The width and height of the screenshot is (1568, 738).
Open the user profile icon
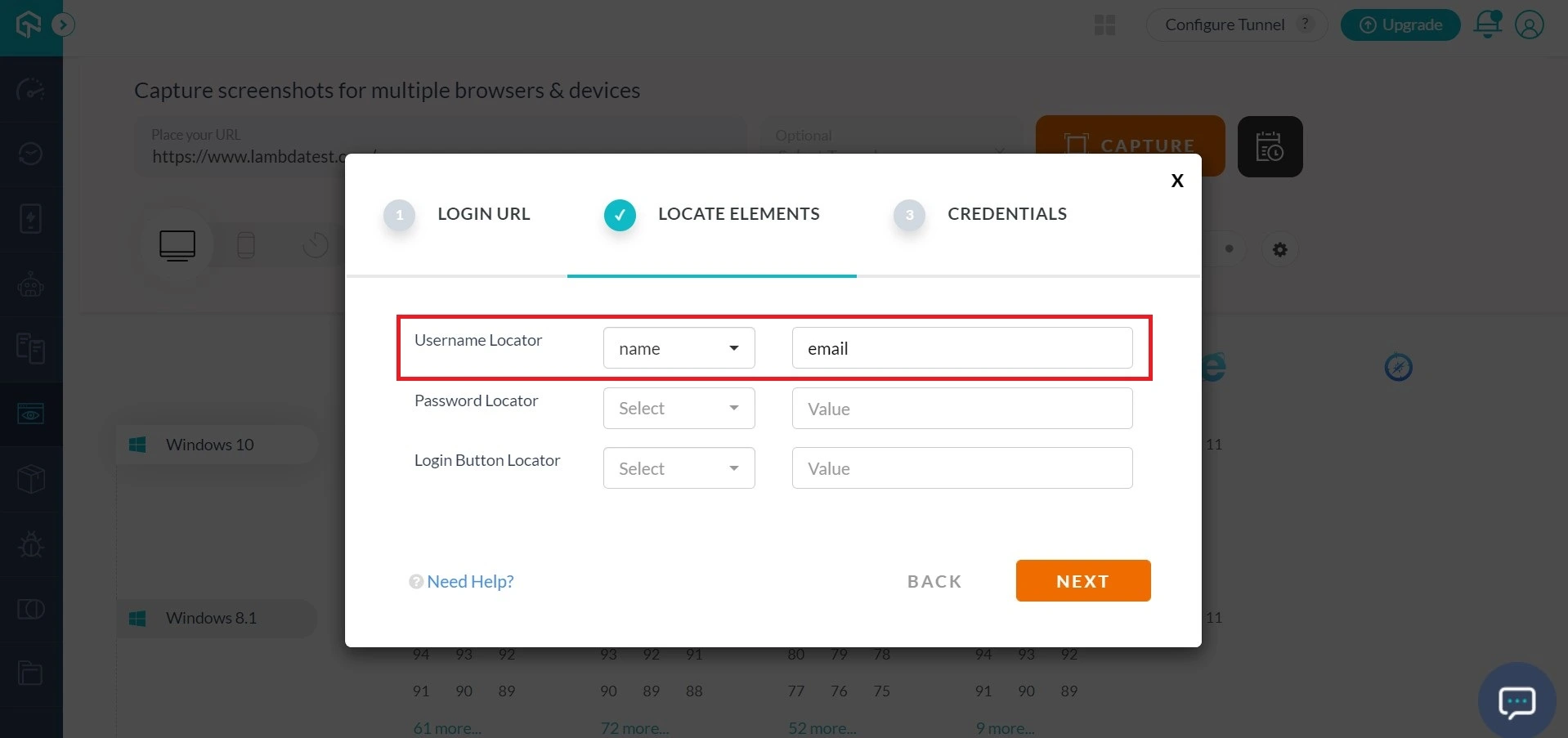1529,25
